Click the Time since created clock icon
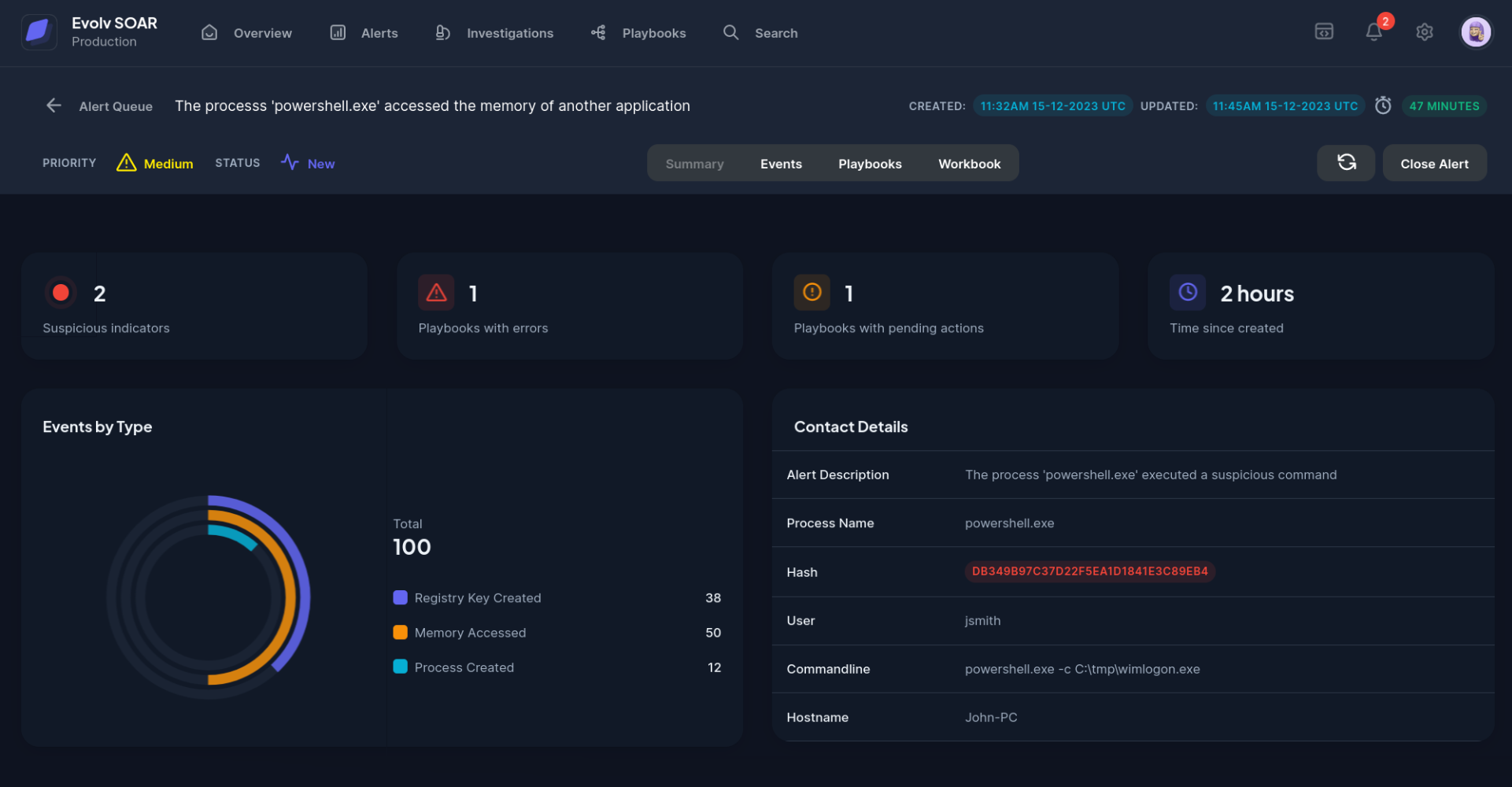 1188,293
